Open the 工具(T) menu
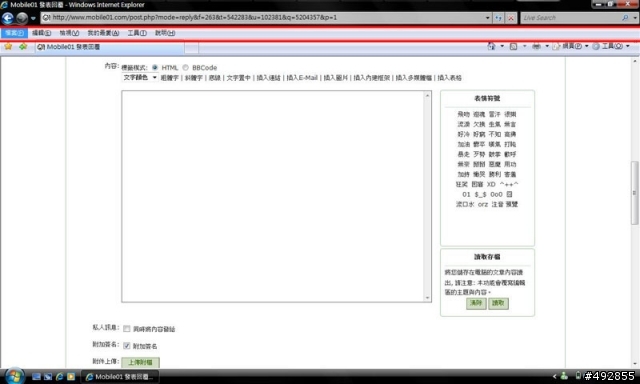 tap(137, 33)
